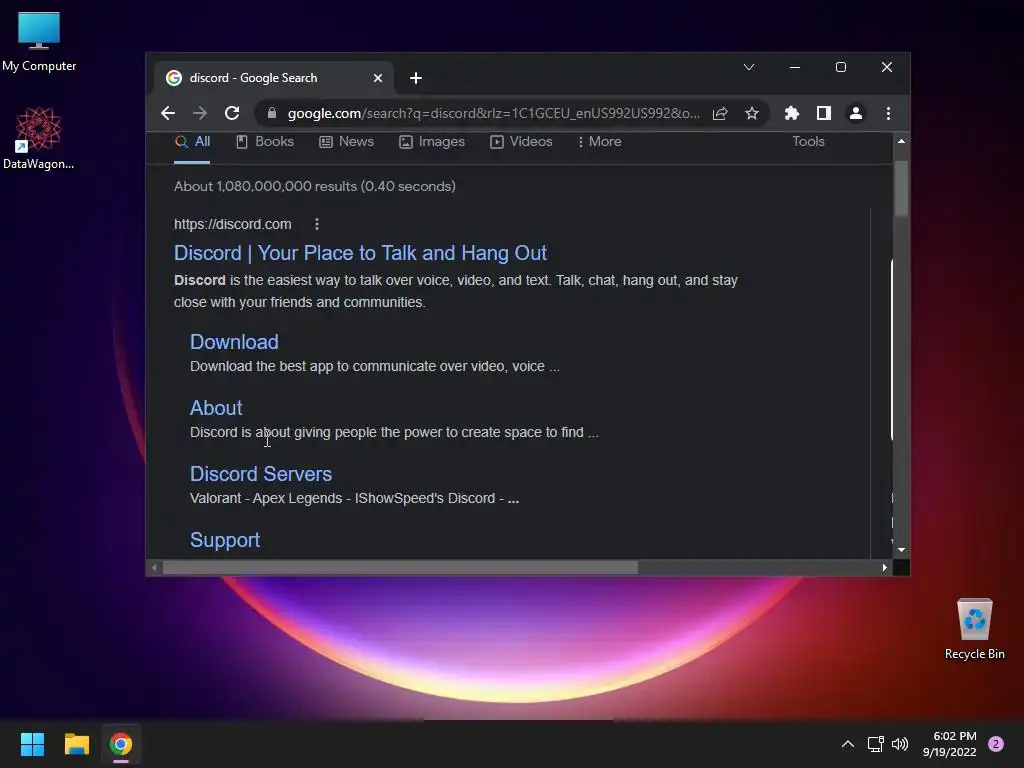Toggle Chrome's side panel icon
This screenshot has height=768, width=1024.
pos(824,114)
